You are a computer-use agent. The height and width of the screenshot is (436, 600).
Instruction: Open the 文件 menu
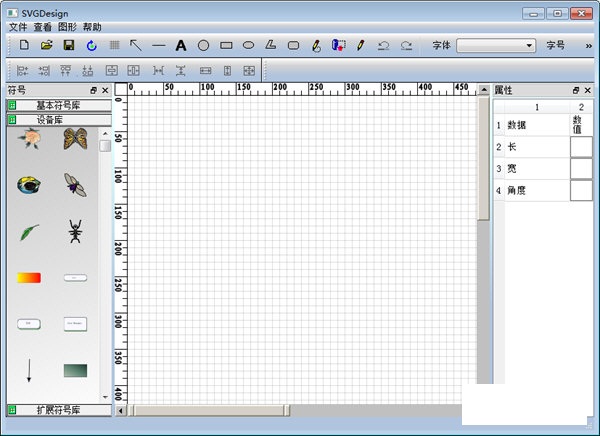(x=18, y=27)
